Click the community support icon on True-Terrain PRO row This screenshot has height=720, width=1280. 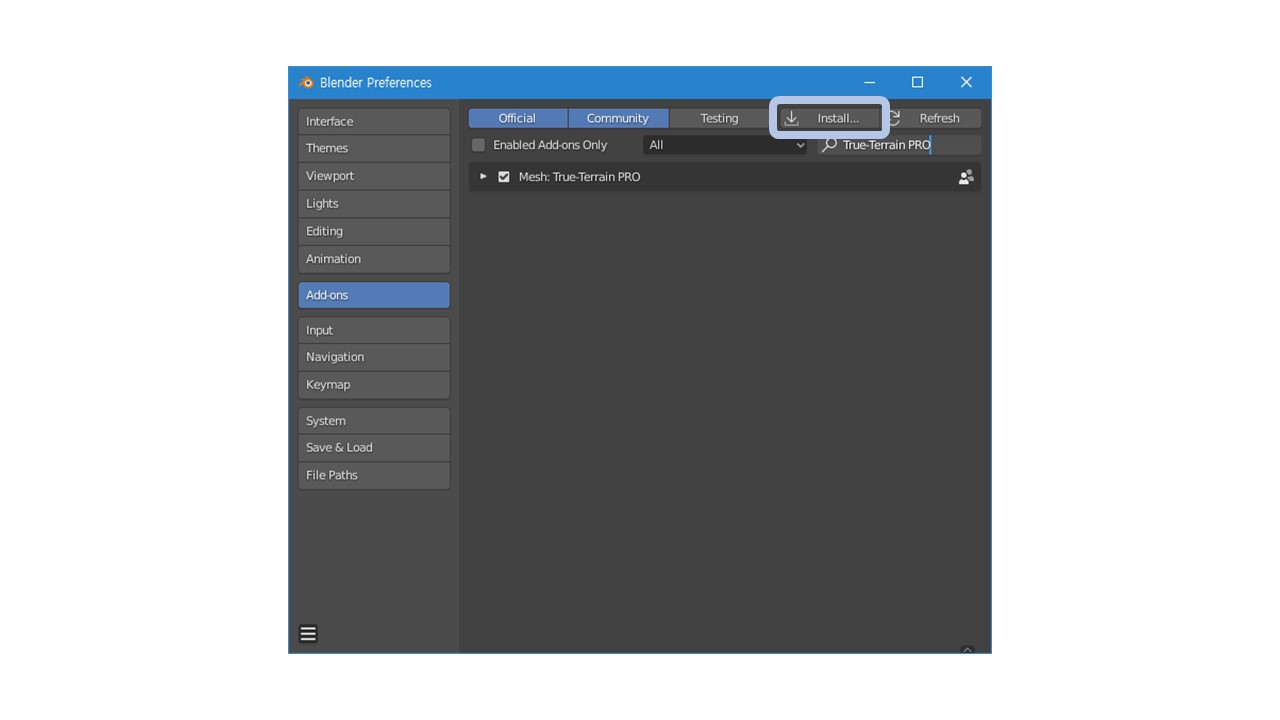[966, 177]
